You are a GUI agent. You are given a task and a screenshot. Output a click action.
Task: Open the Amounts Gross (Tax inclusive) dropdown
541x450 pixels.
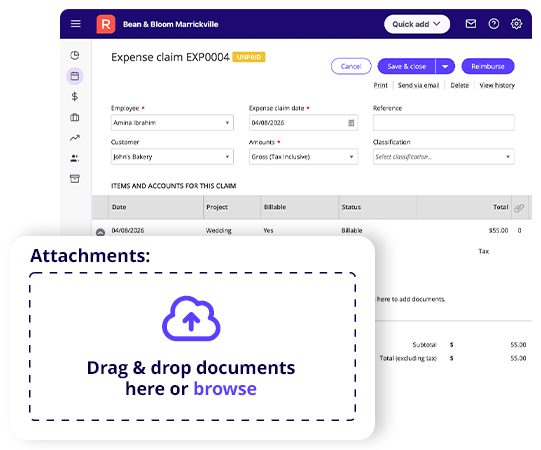(303, 157)
